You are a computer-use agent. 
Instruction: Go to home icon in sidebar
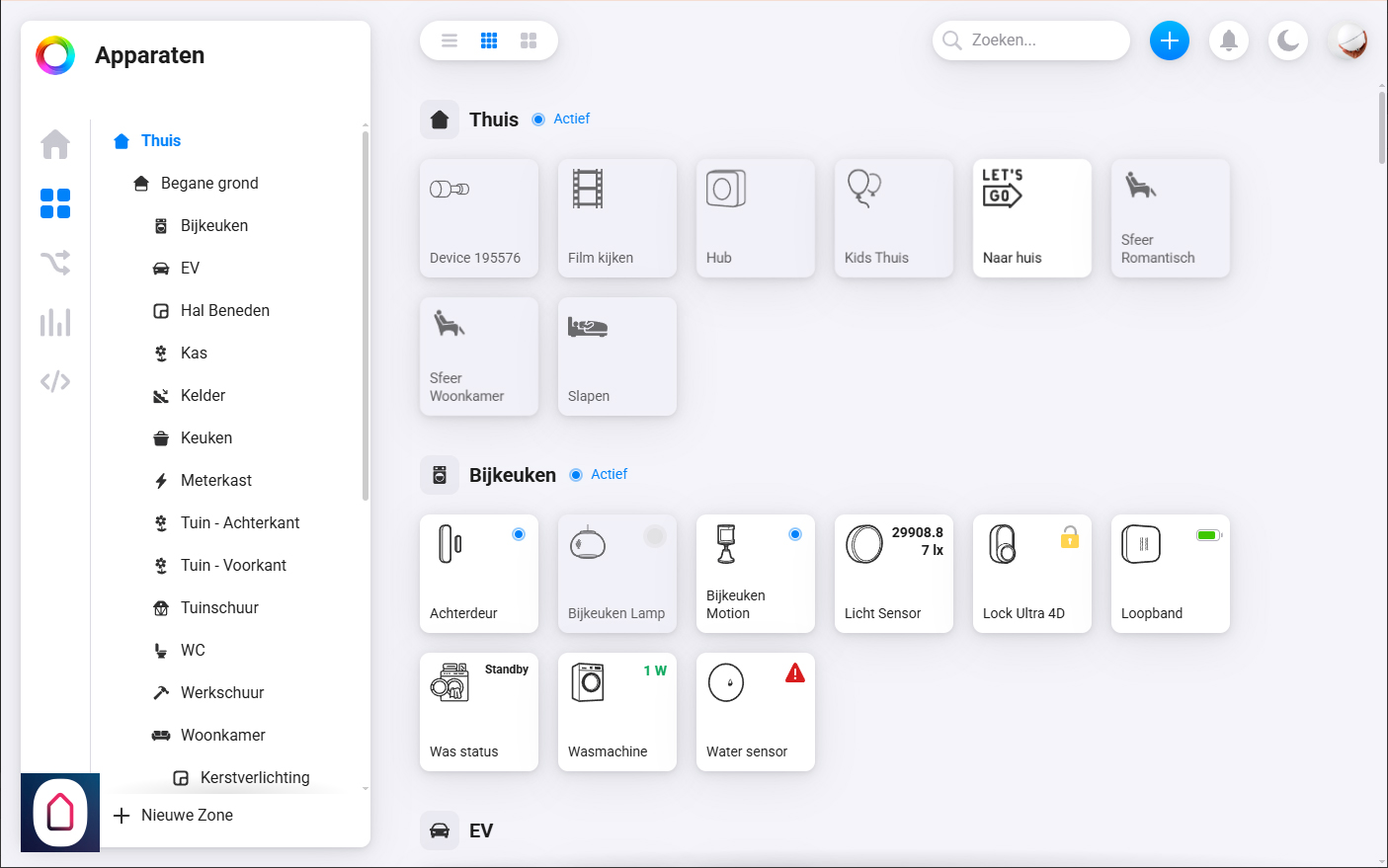coord(55,144)
